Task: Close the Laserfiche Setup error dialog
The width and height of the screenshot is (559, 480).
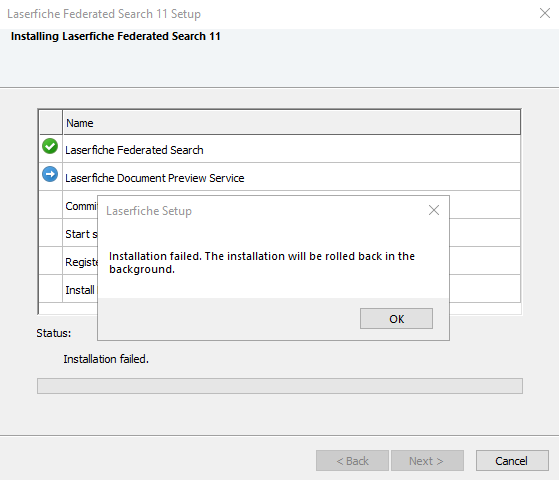Action: [434, 210]
